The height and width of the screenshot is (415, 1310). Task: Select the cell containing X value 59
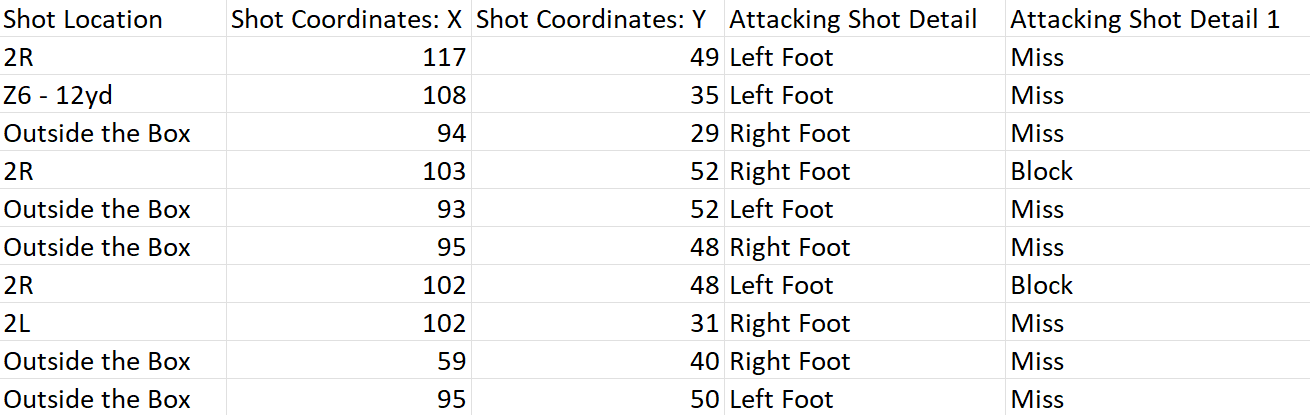(349, 361)
